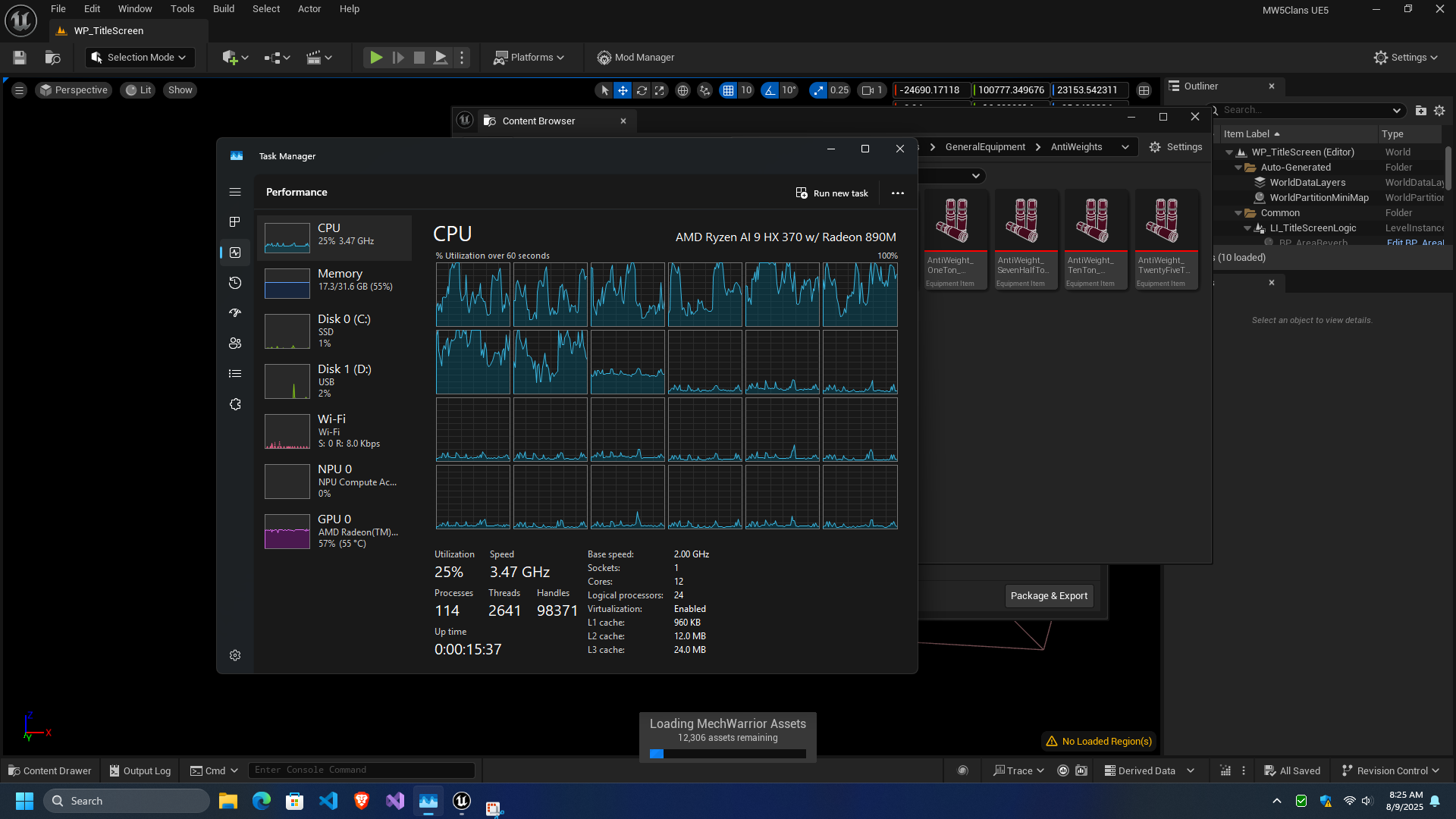Activate the Scale gizmo tool
This screenshot has width=1456, height=819.
click(660, 90)
